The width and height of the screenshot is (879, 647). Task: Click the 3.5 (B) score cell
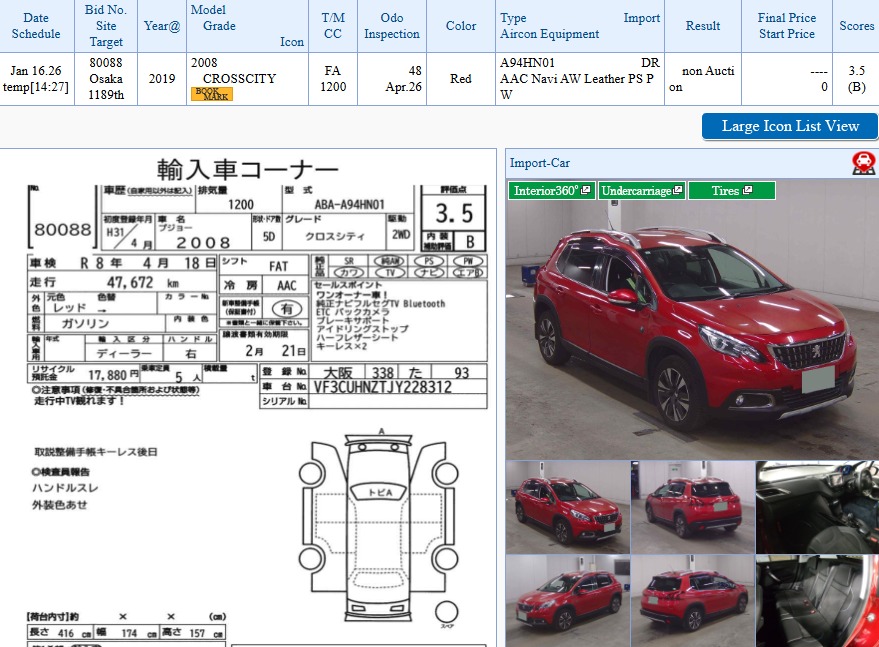click(x=856, y=79)
